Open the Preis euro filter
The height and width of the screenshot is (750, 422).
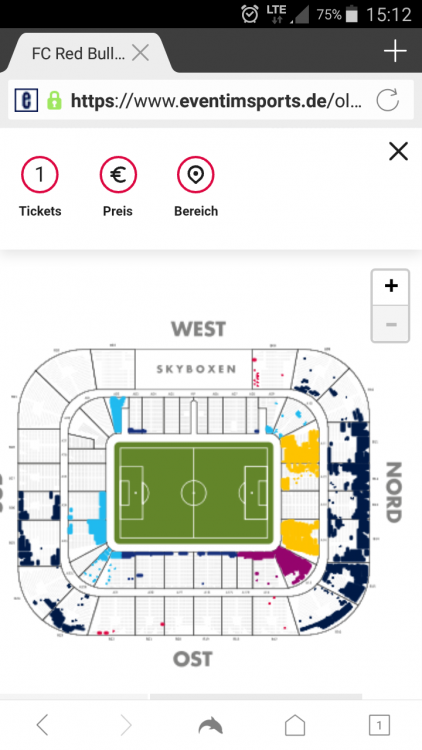pos(118,175)
